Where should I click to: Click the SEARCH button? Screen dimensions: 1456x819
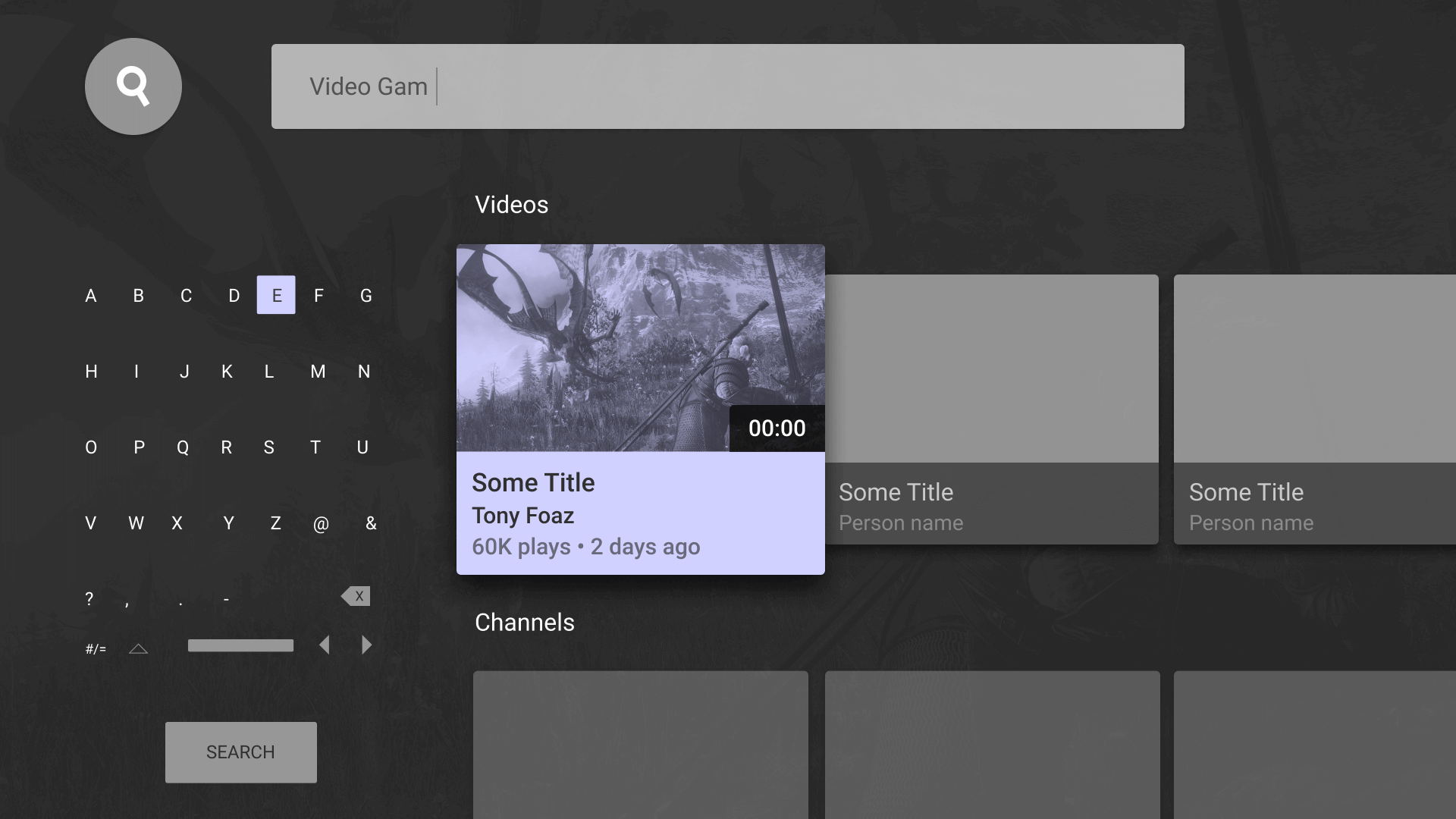pyautogui.click(x=241, y=752)
